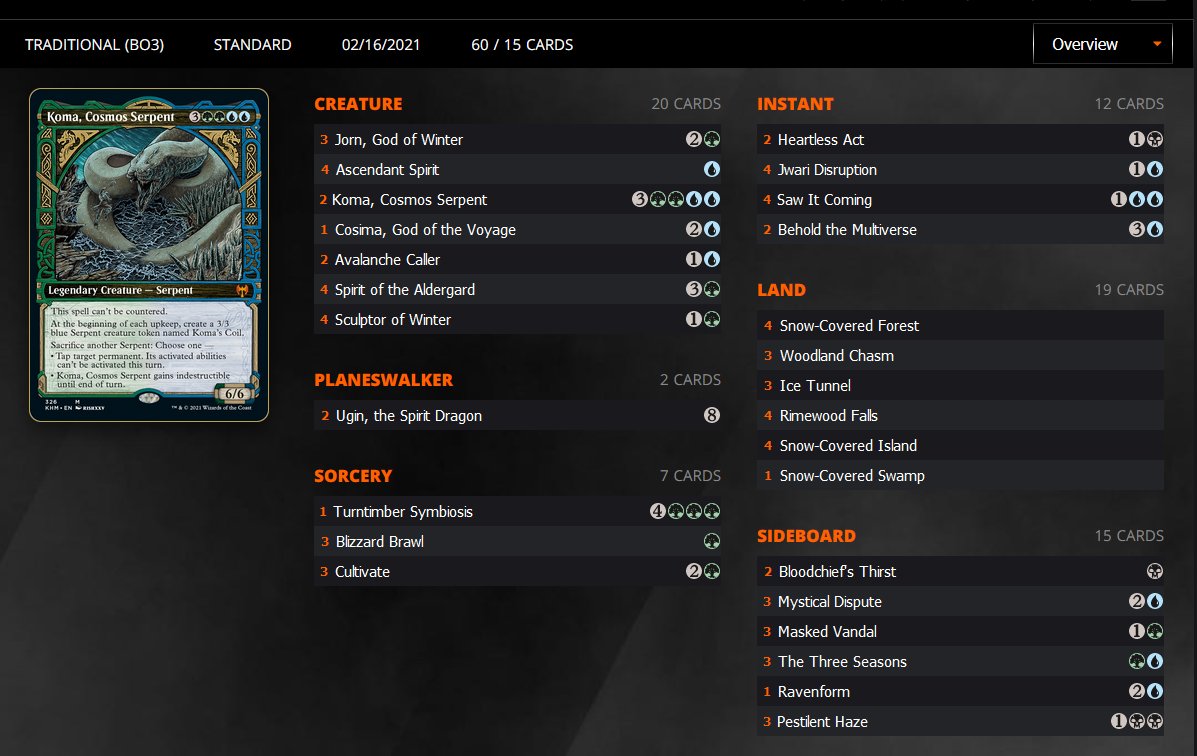The width and height of the screenshot is (1197, 756).
Task: Select Jwari Disruption card
Action: [x=960, y=170]
